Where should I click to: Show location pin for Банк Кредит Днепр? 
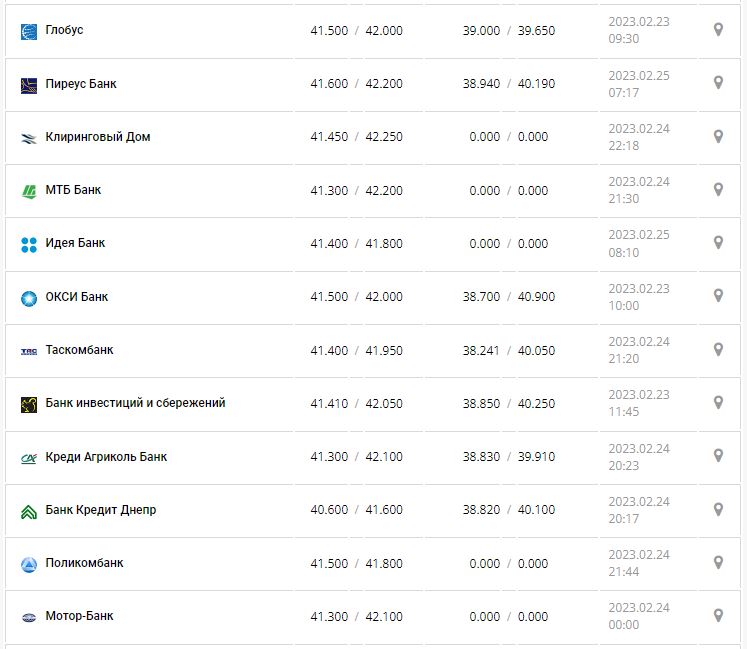(717, 509)
